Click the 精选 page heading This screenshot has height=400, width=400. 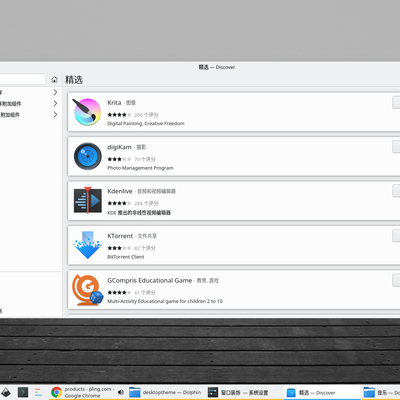click(x=74, y=80)
